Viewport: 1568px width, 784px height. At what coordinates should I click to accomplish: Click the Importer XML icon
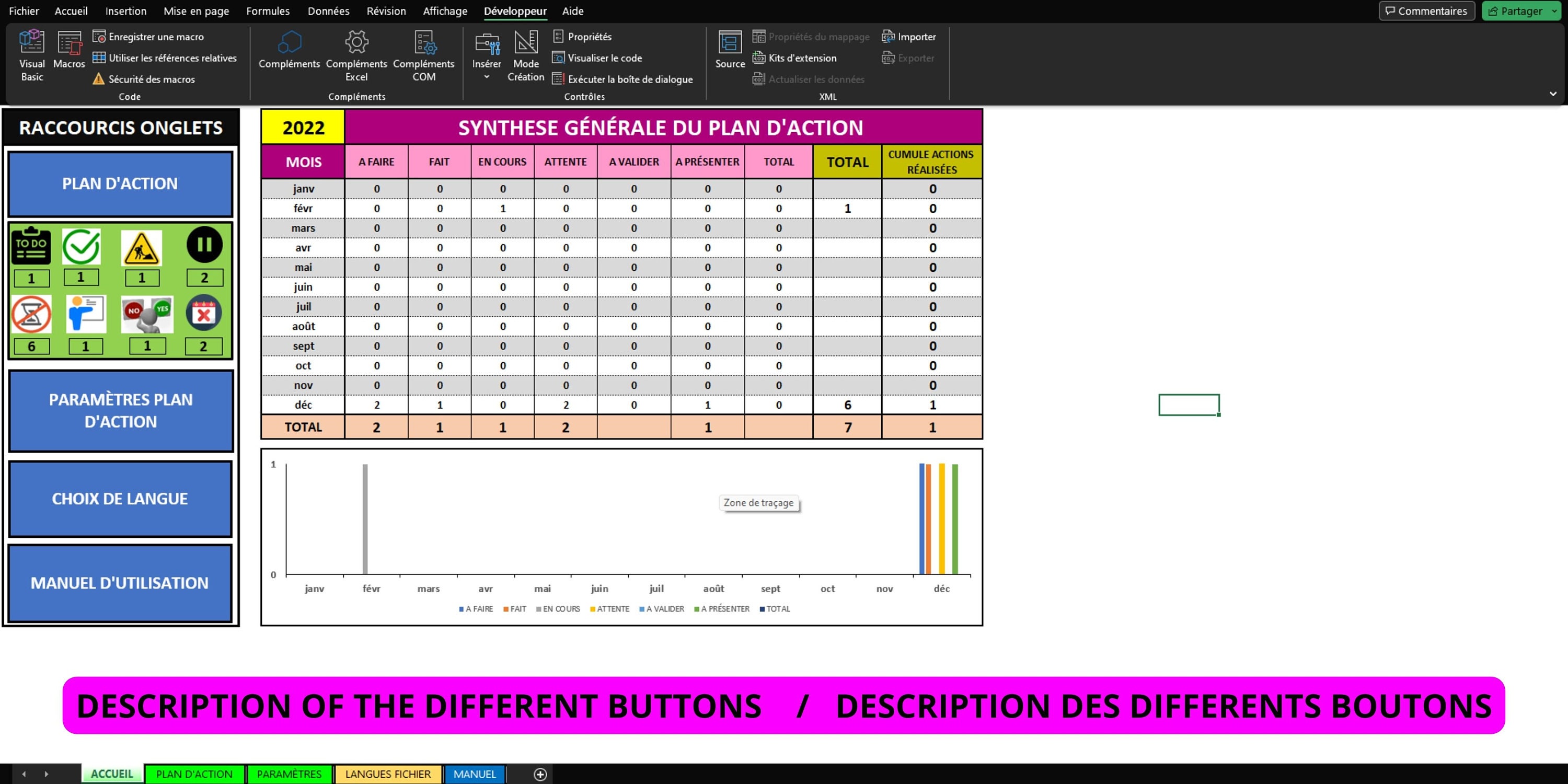click(909, 37)
